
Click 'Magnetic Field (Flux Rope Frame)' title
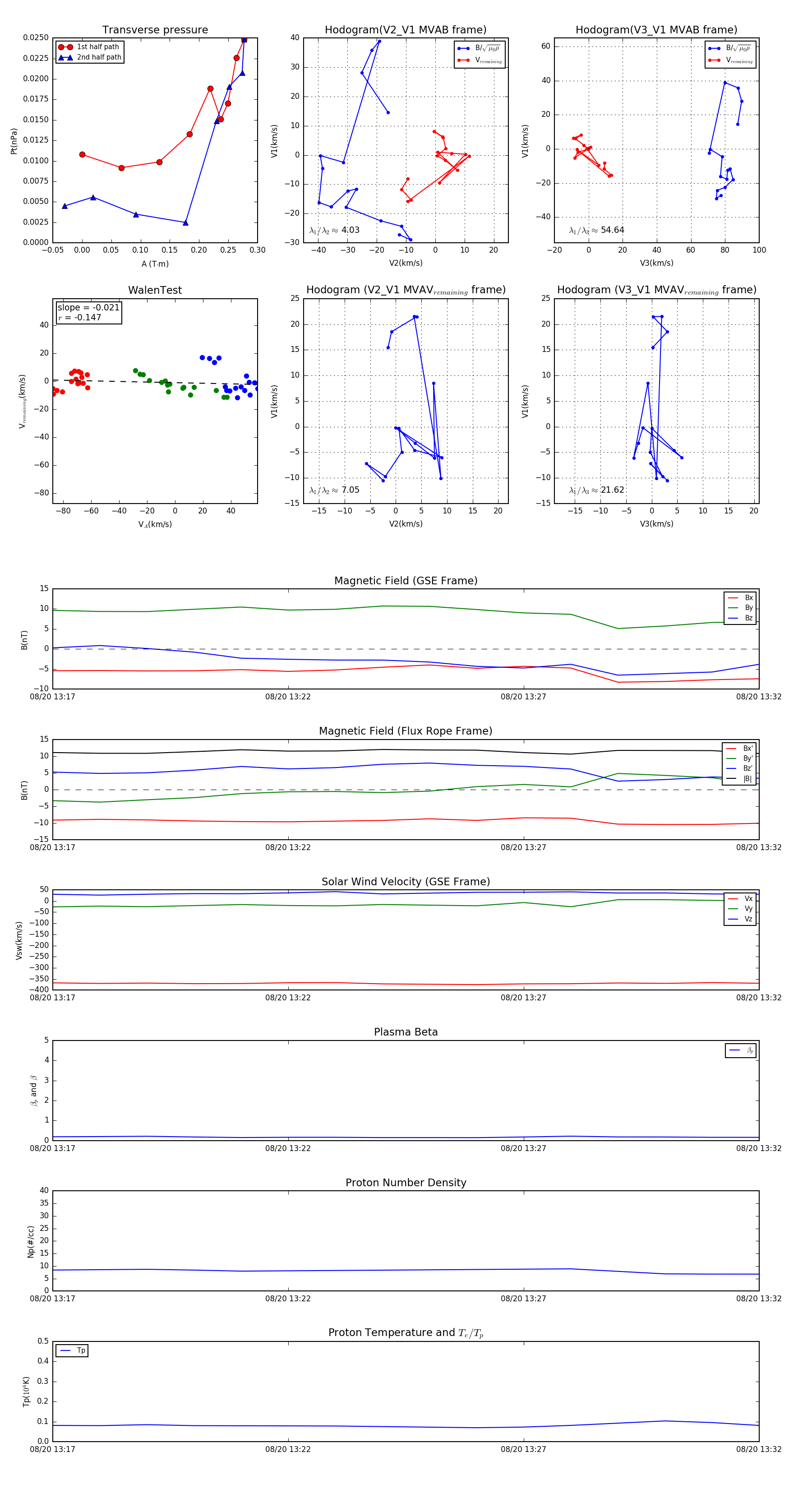tap(406, 731)
